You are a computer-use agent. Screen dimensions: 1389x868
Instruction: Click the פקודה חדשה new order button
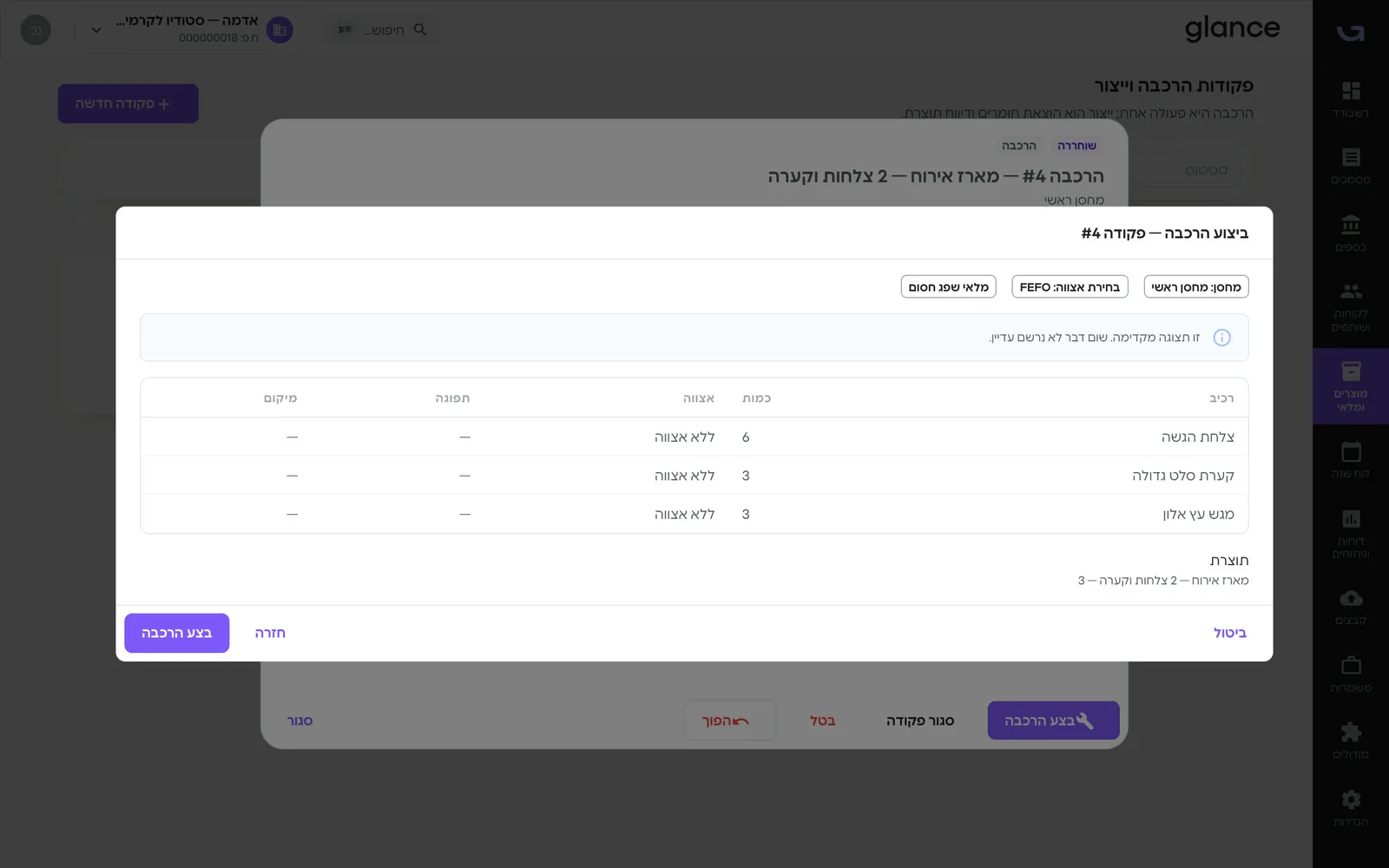click(128, 103)
